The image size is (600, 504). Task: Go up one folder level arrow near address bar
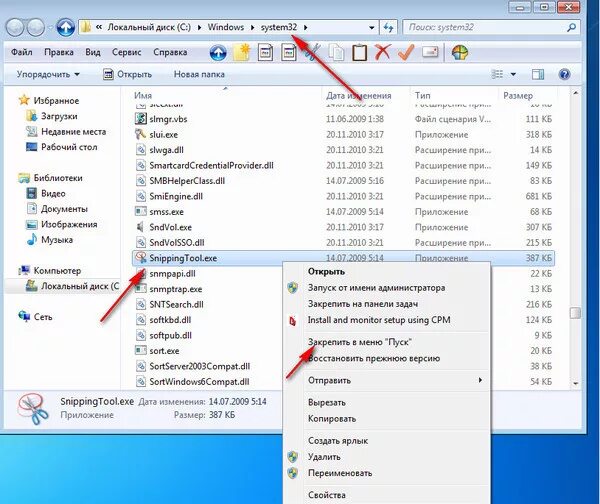pos(66,27)
